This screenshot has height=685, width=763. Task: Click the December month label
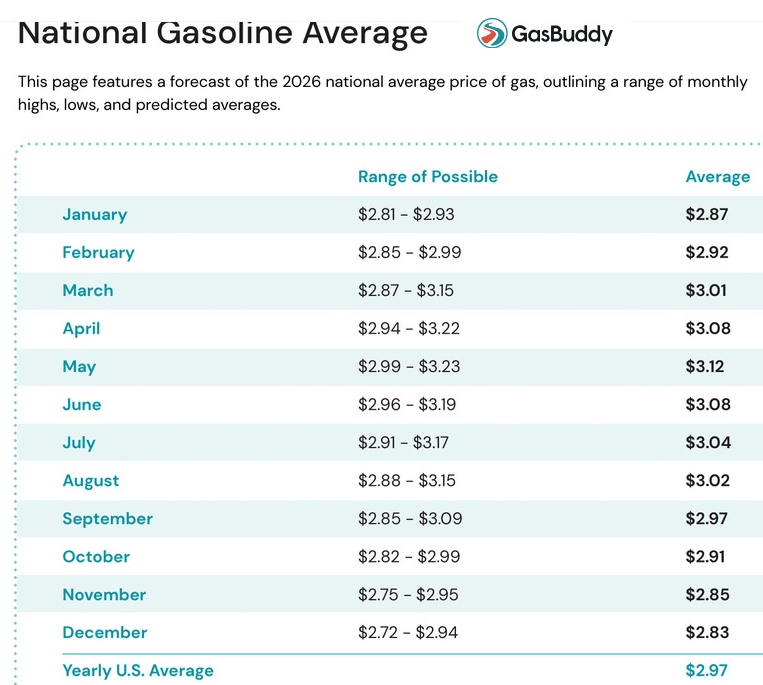click(105, 633)
